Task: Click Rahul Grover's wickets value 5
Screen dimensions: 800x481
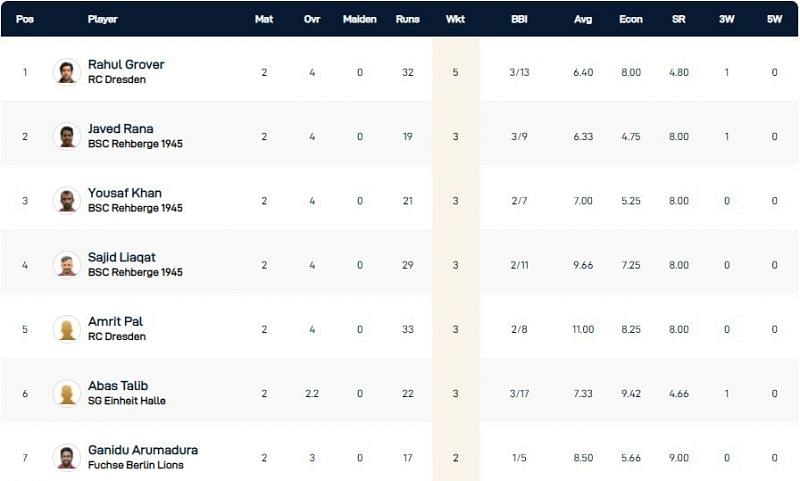Action: (455, 72)
